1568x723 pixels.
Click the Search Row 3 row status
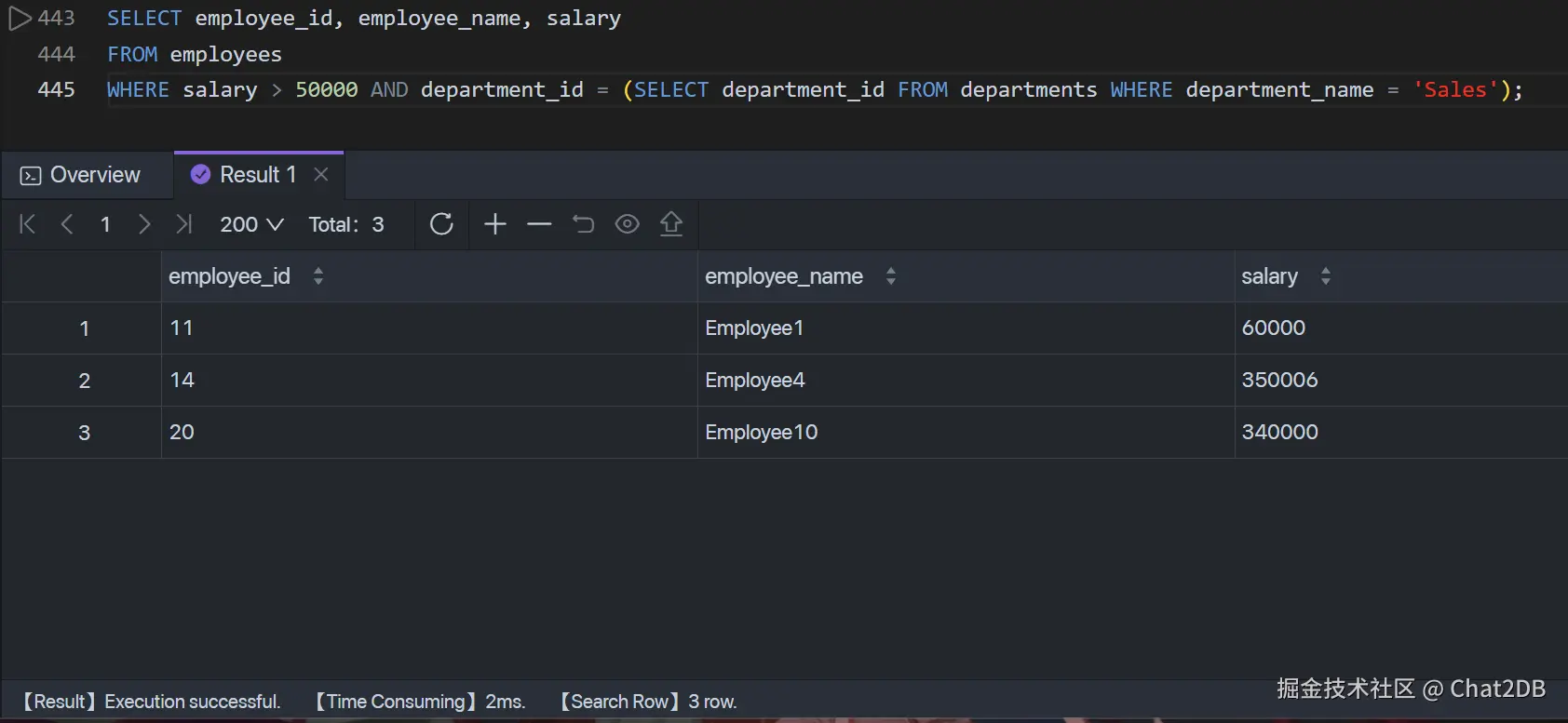[x=647, y=702]
